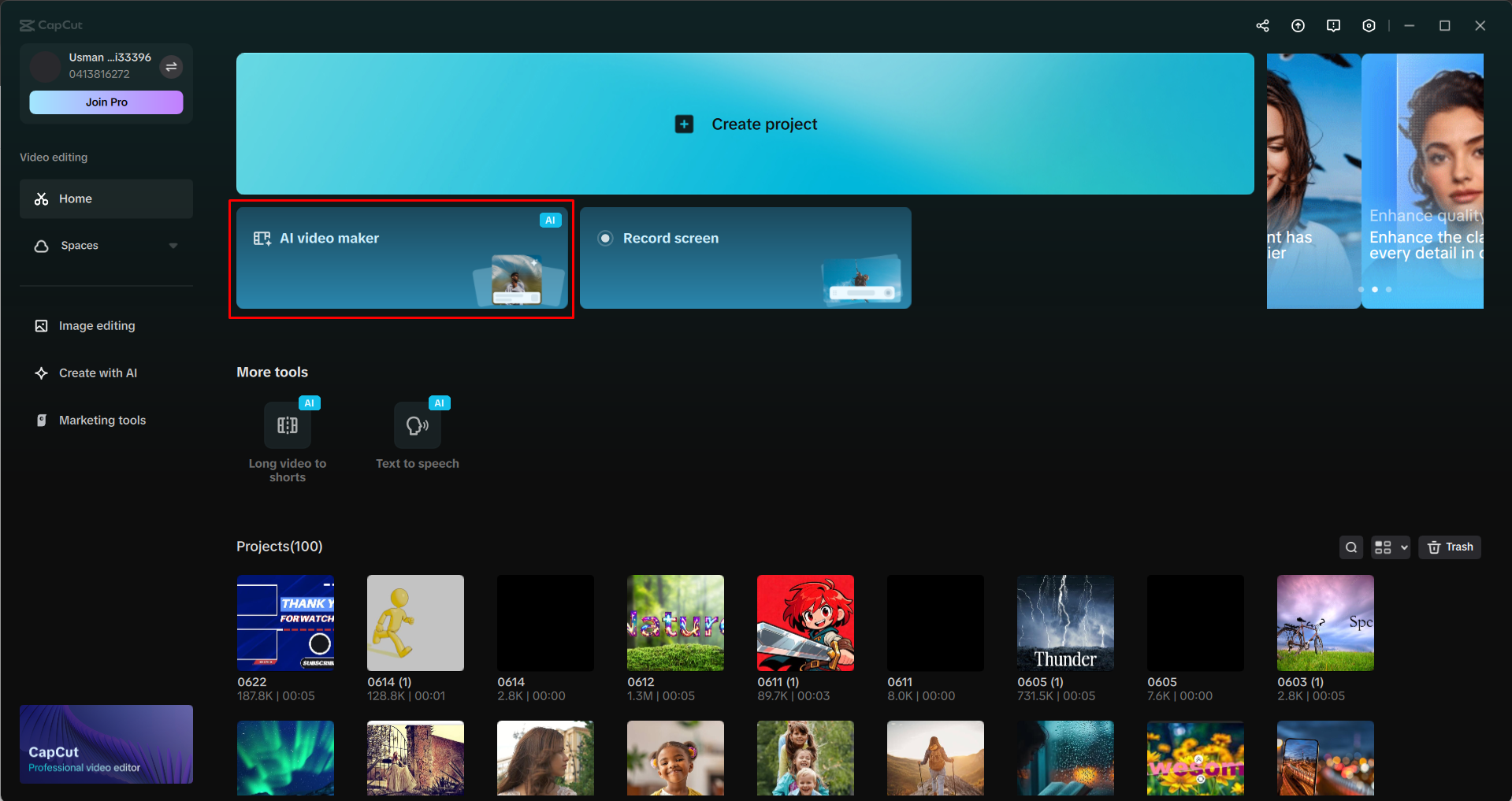Open the Long video to shorts tool
The image size is (1512, 801).
(x=287, y=425)
